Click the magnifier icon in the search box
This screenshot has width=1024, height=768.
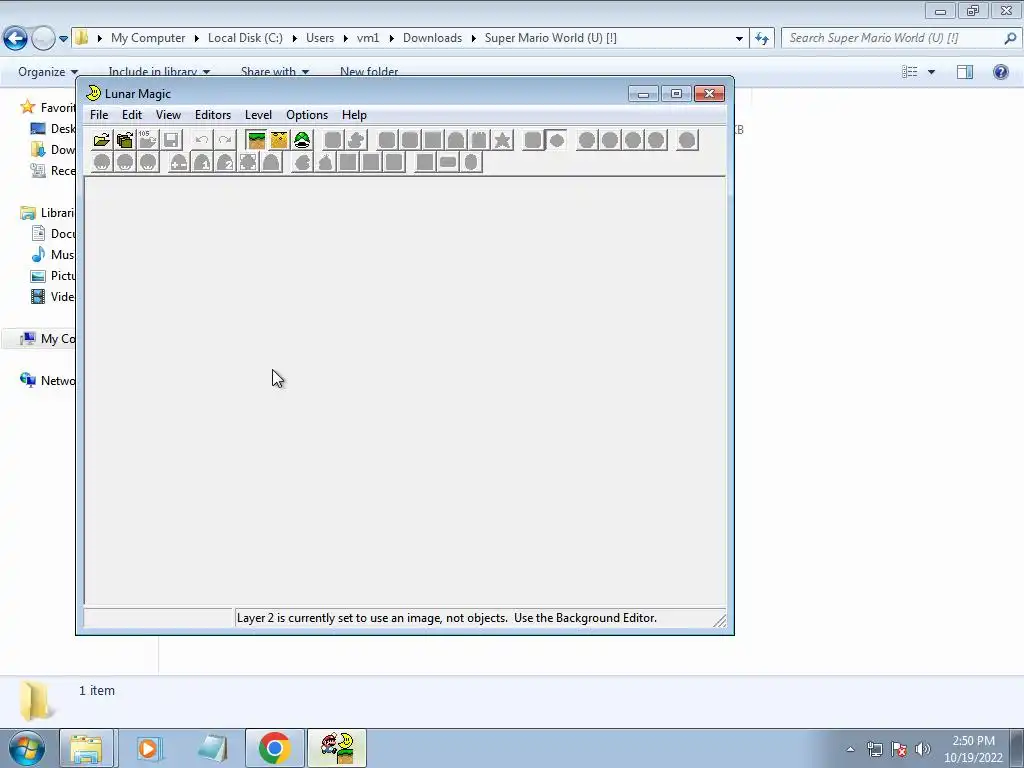(x=1010, y=38)
